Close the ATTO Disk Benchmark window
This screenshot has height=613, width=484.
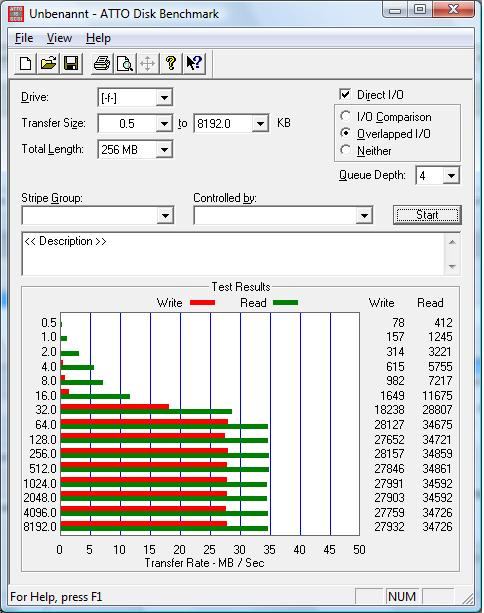click(453, 9)
